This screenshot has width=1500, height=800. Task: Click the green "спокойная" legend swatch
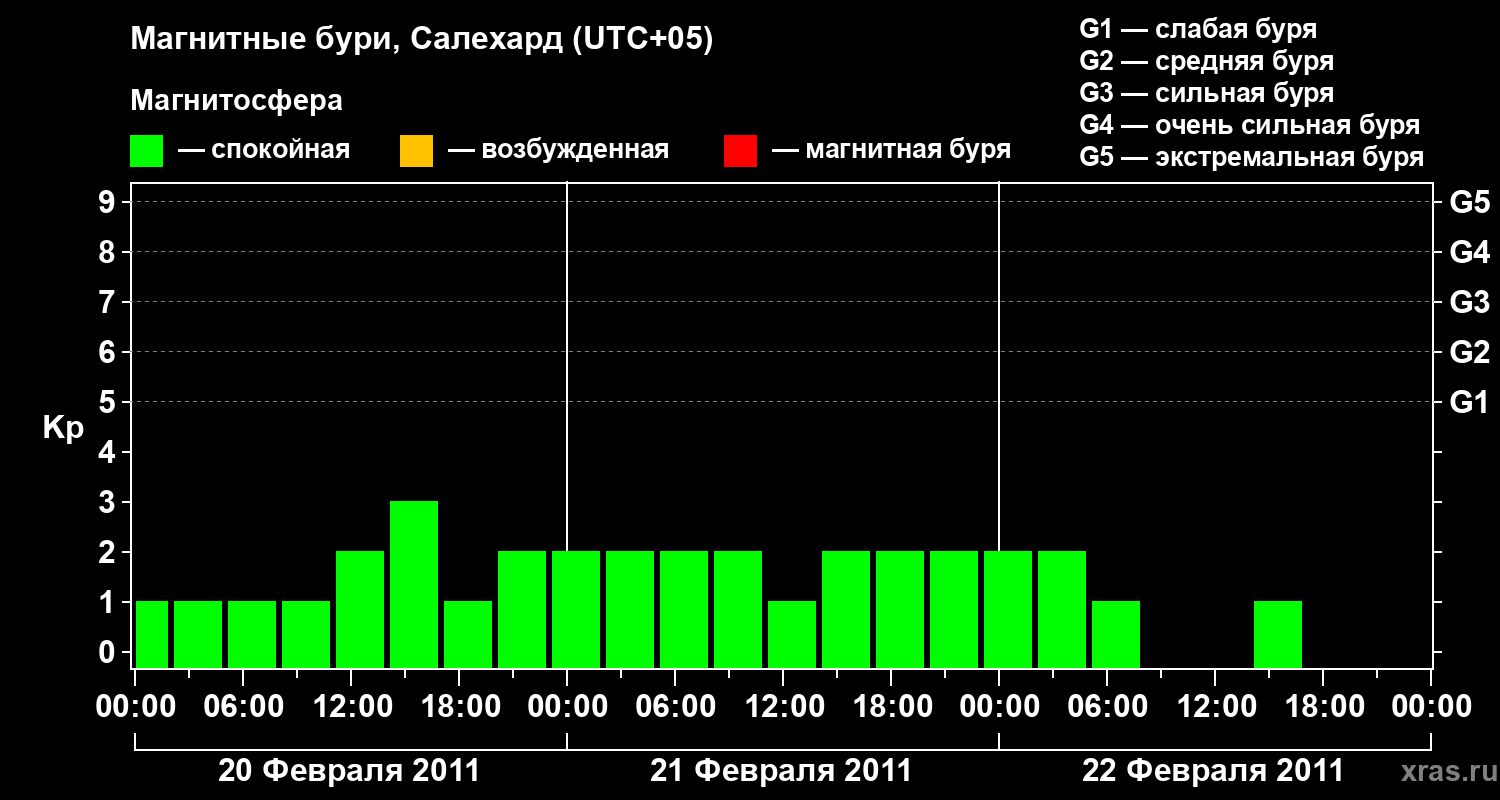point(147,151)
